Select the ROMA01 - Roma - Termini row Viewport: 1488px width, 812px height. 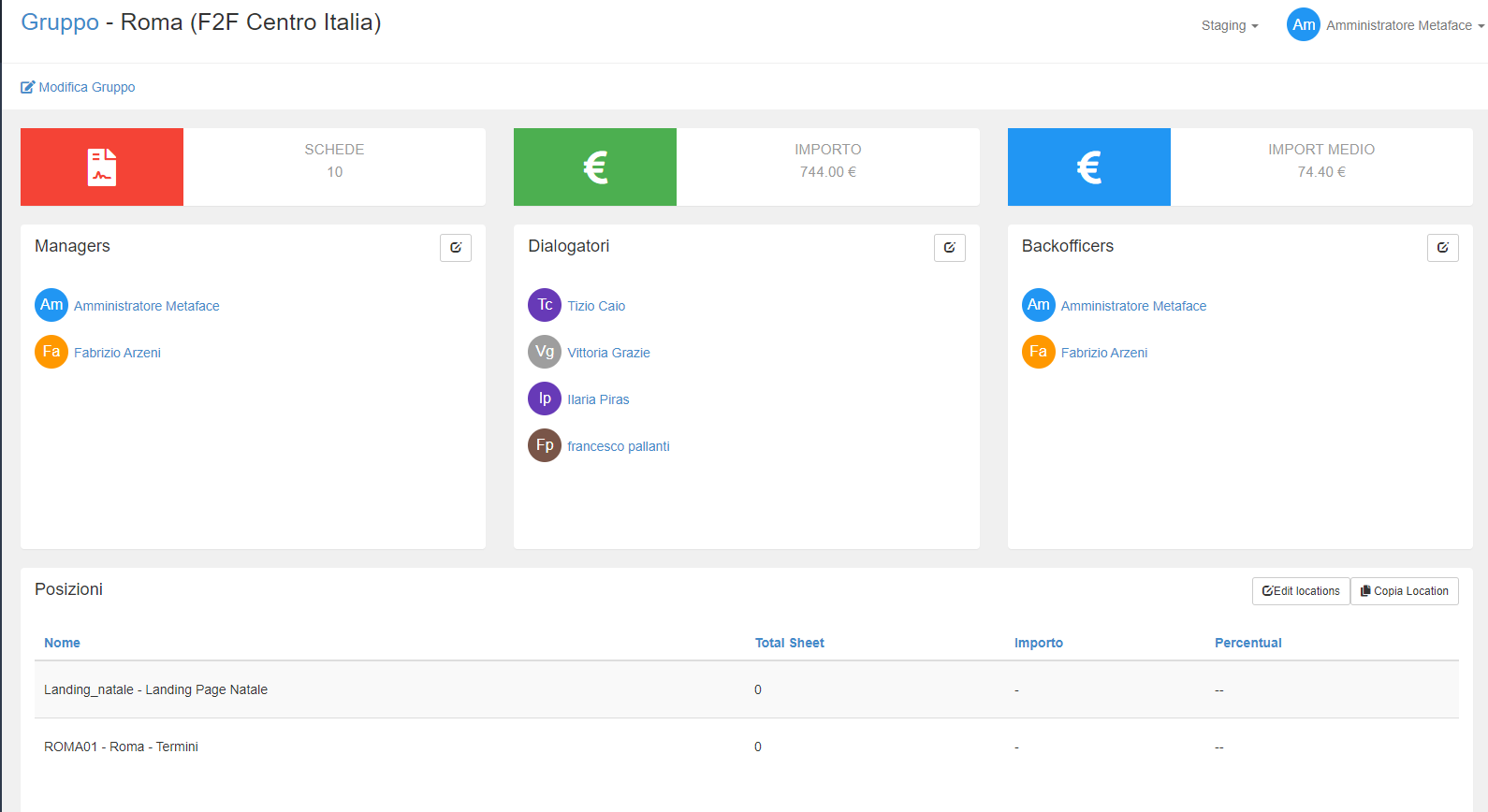pos(121,747)
